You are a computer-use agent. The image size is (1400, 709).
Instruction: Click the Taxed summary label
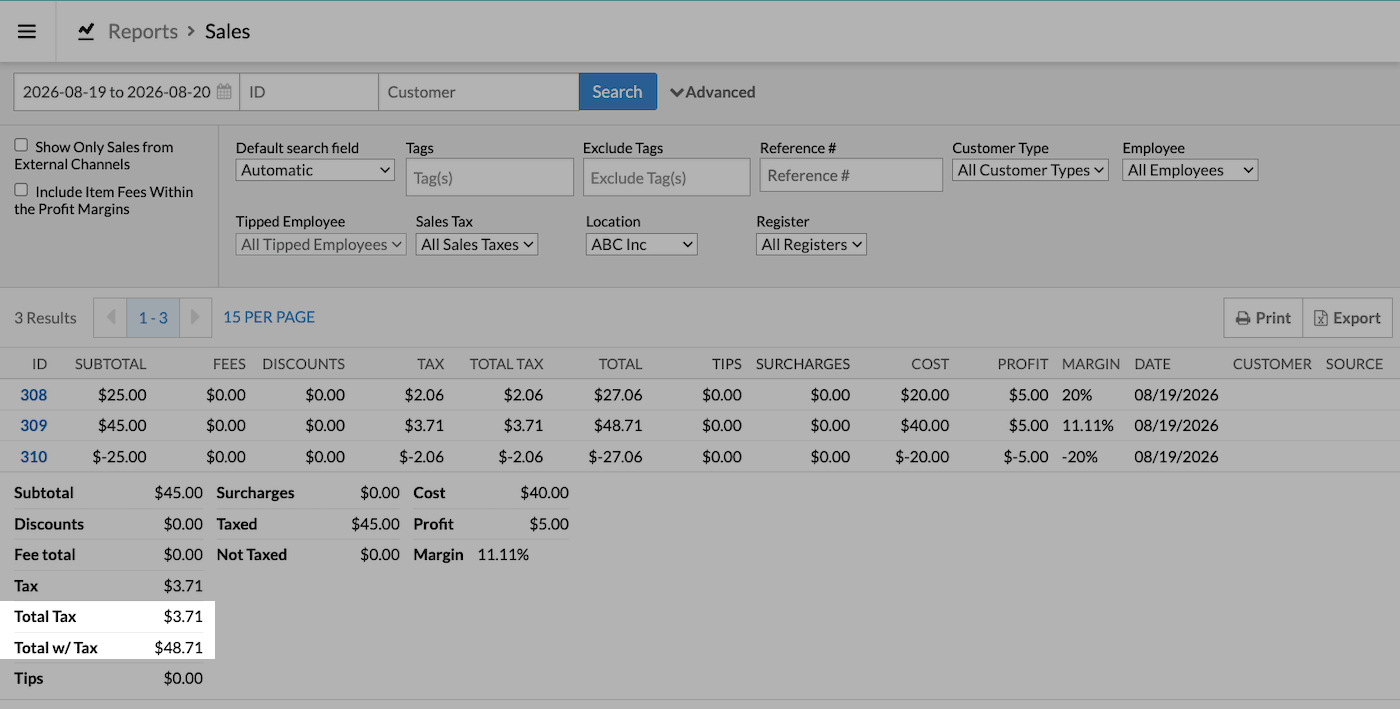tap(237, 523)
